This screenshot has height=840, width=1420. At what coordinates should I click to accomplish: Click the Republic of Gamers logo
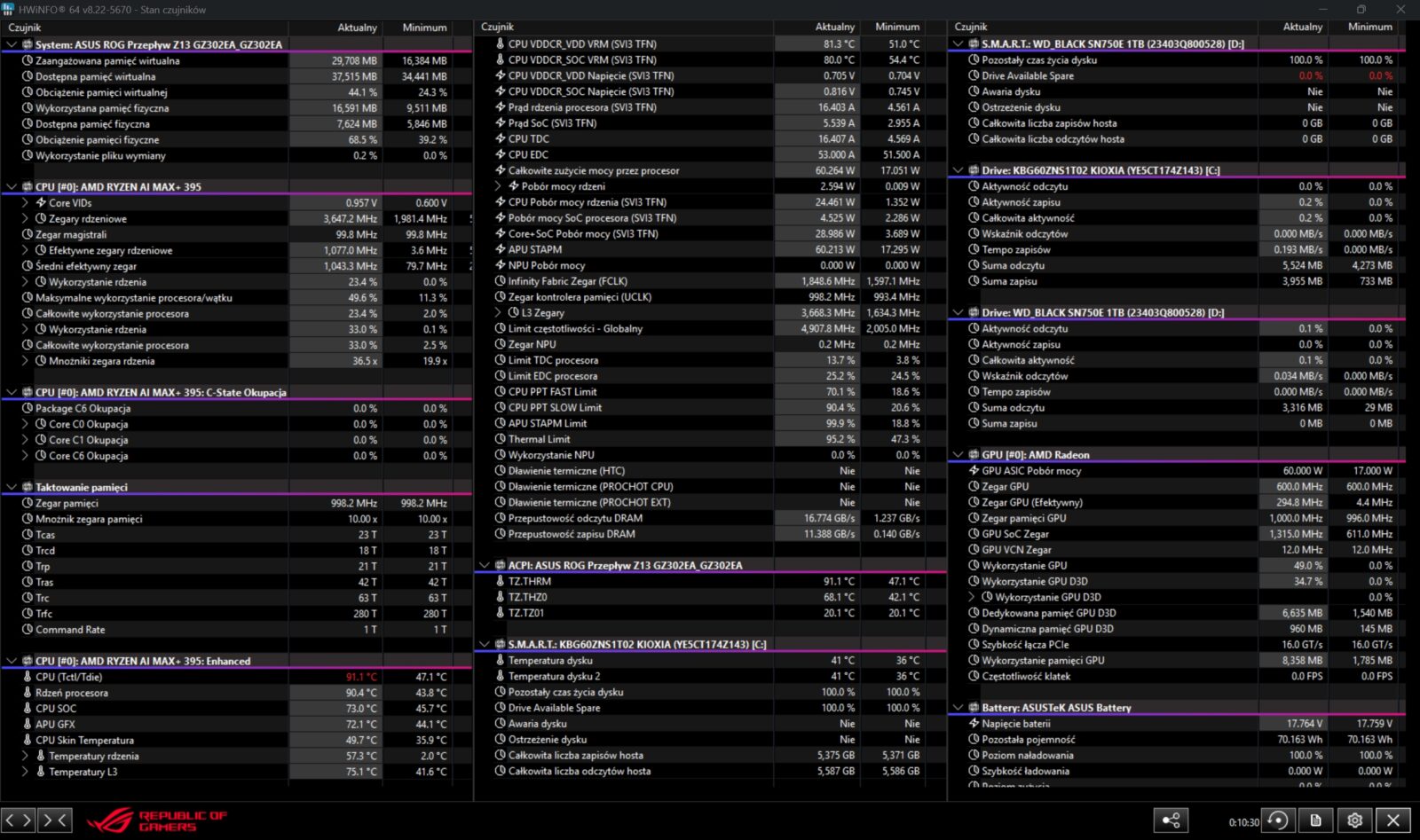pyautogui.click(x=158, y=820)
